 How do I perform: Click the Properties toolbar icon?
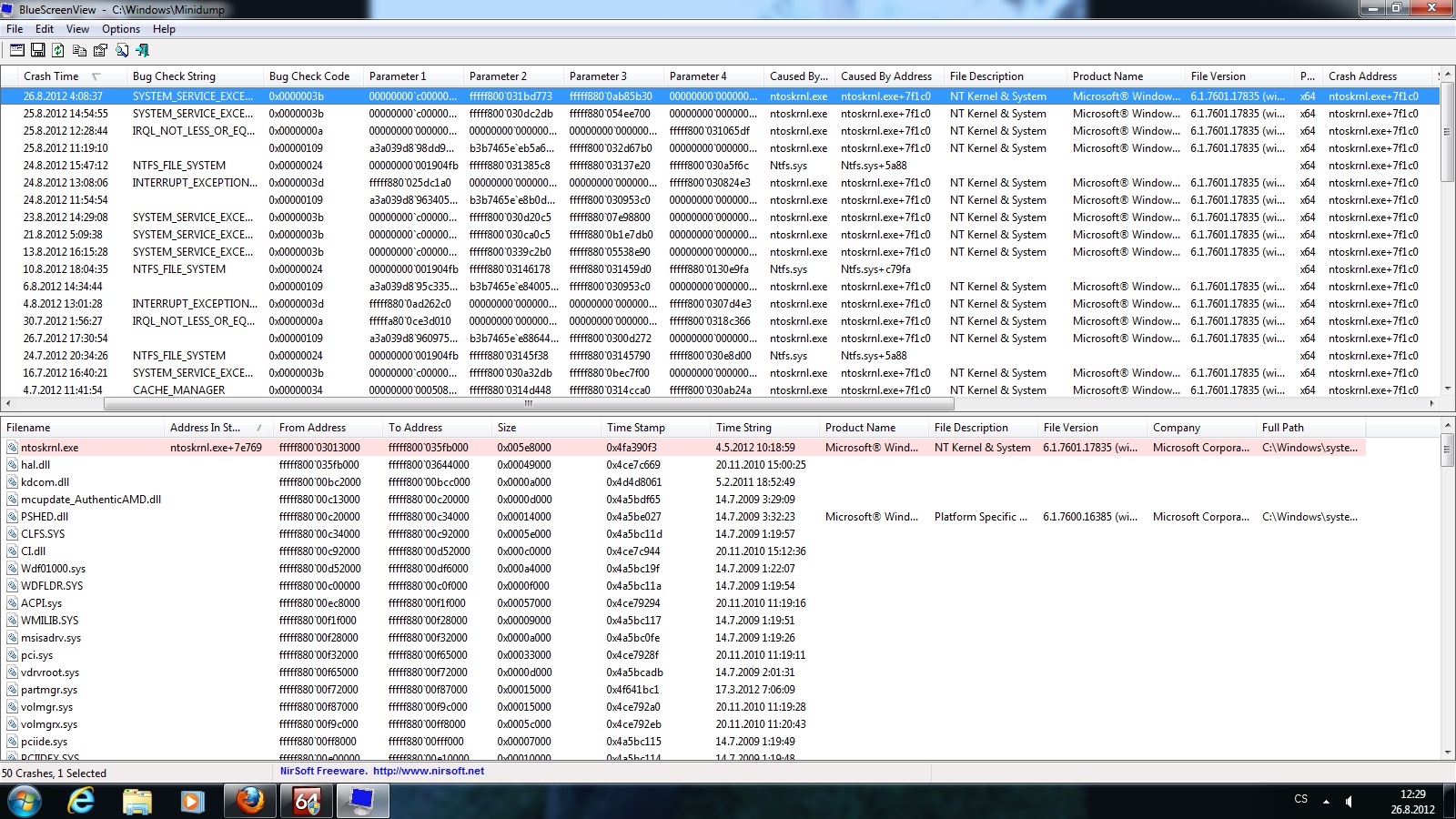pos(100,50)
